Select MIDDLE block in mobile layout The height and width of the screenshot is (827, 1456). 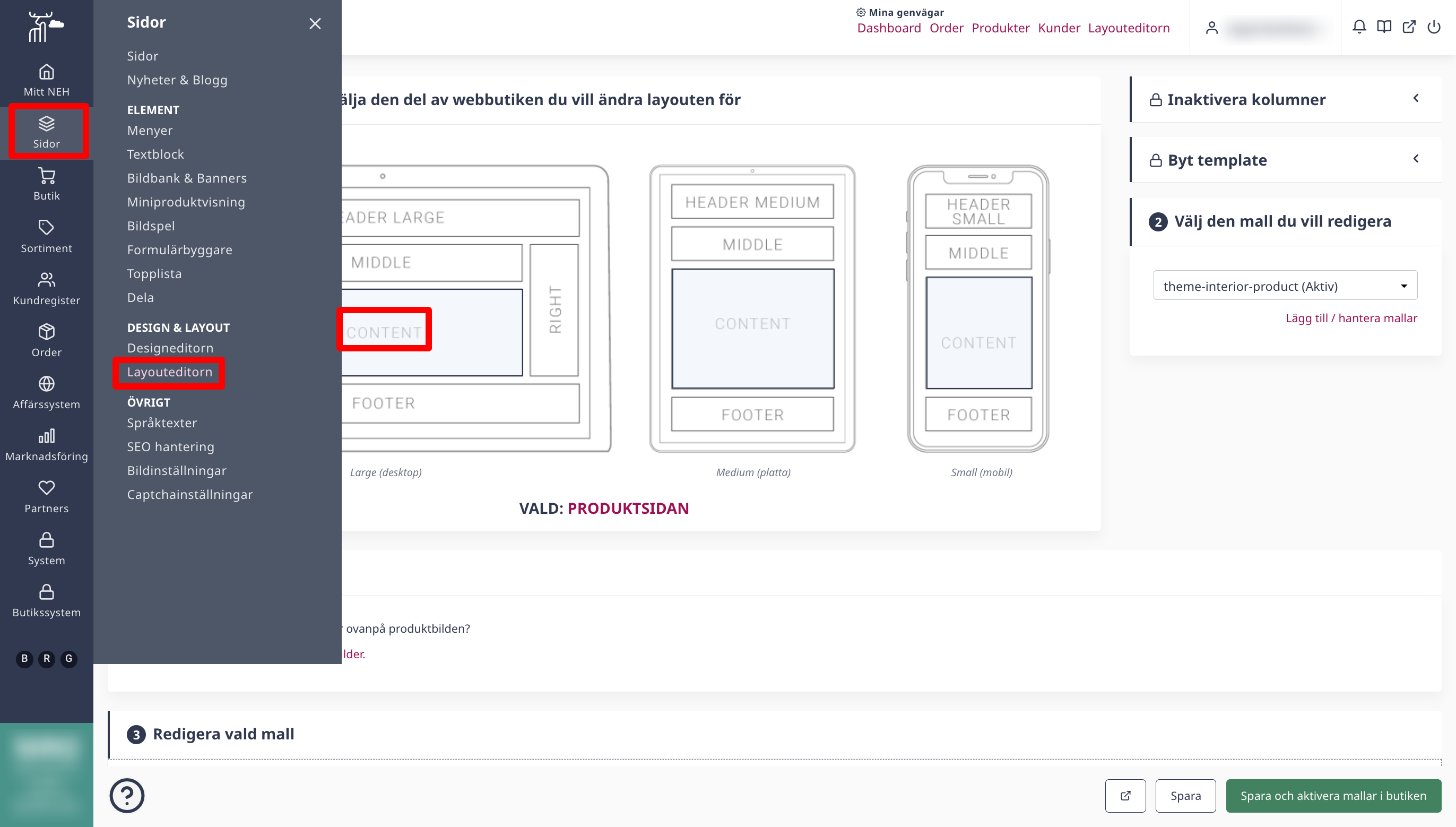pos(978,253)
